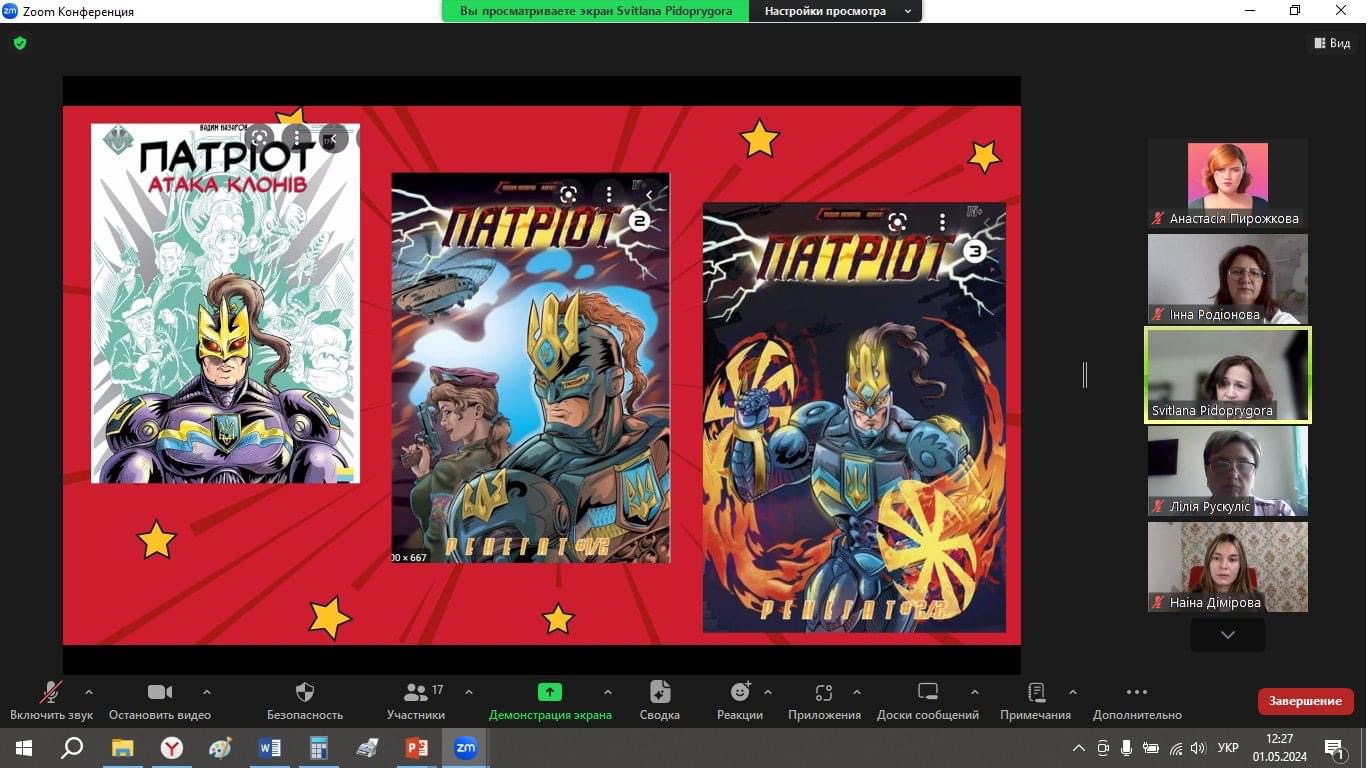Click the red Завершение end button
Screen dimensions: 1372x768
point(1305,701)
